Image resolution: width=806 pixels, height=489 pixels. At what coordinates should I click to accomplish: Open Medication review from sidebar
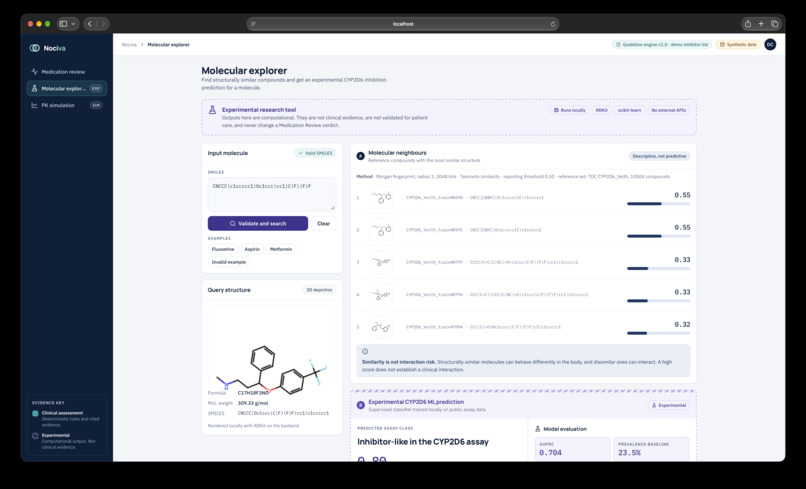click(x=67, y=71)
